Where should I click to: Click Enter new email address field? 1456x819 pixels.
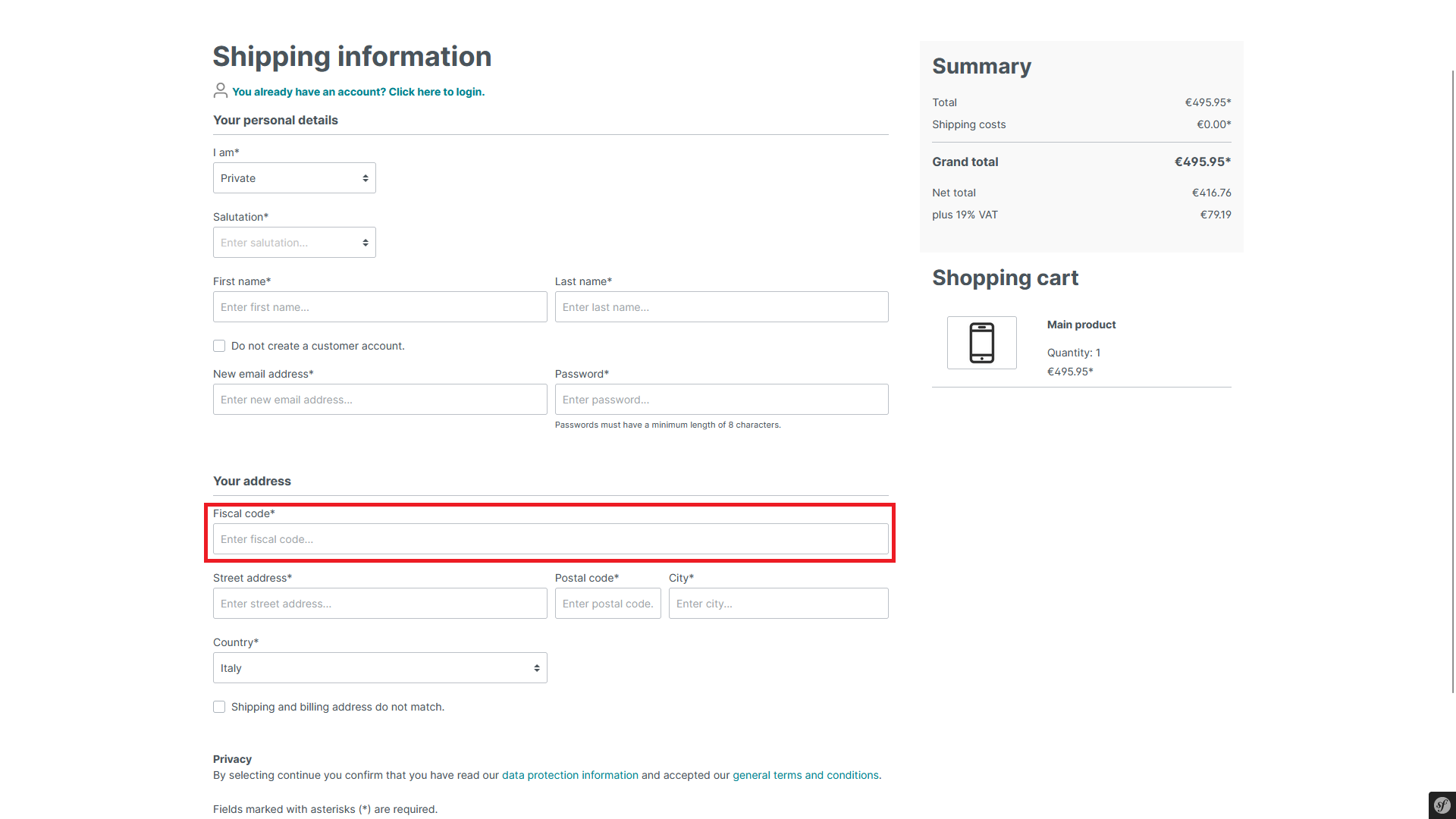pos(380,399)
